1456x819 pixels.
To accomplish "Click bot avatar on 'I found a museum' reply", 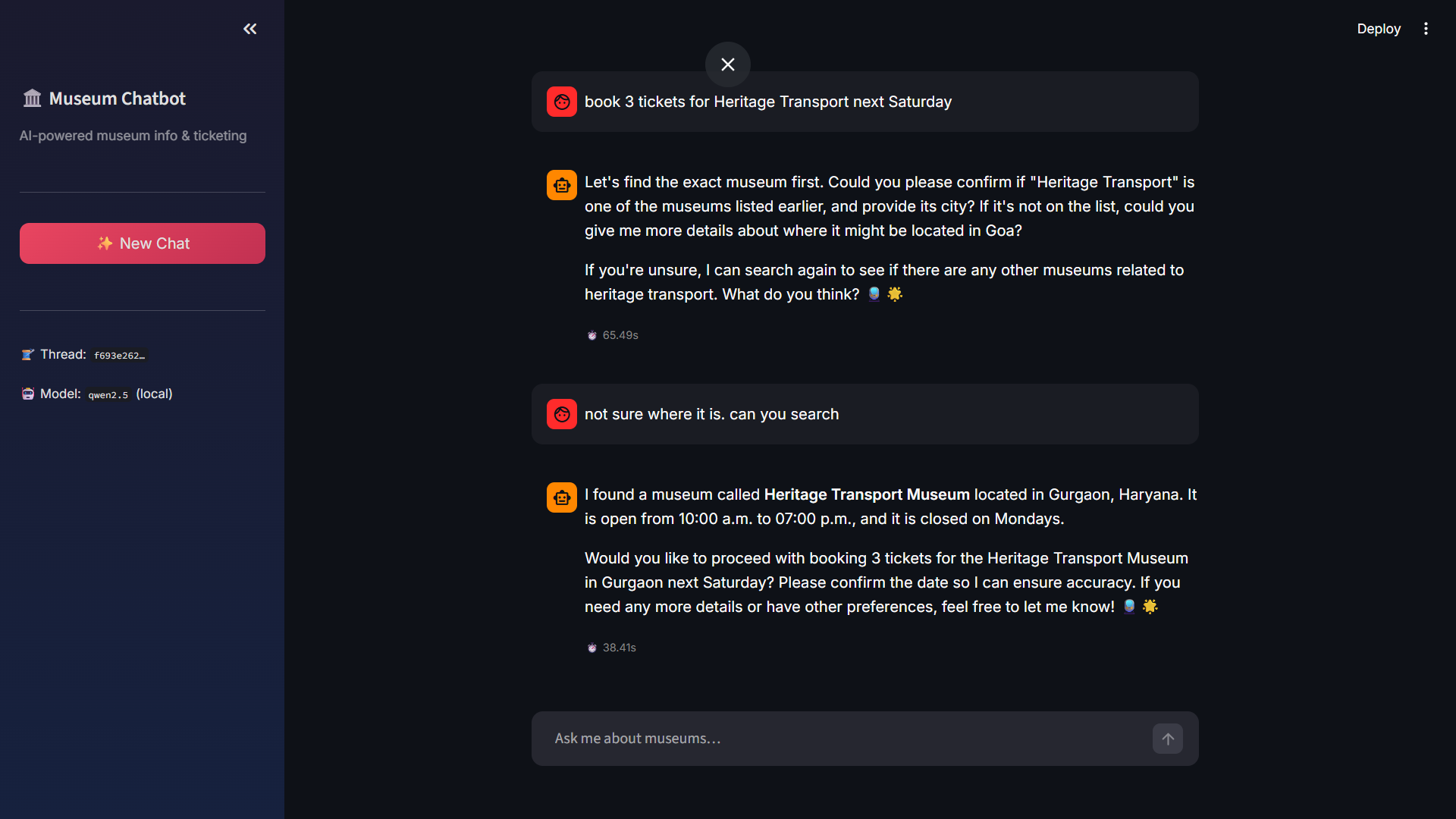I will click(x=562, y=497).
